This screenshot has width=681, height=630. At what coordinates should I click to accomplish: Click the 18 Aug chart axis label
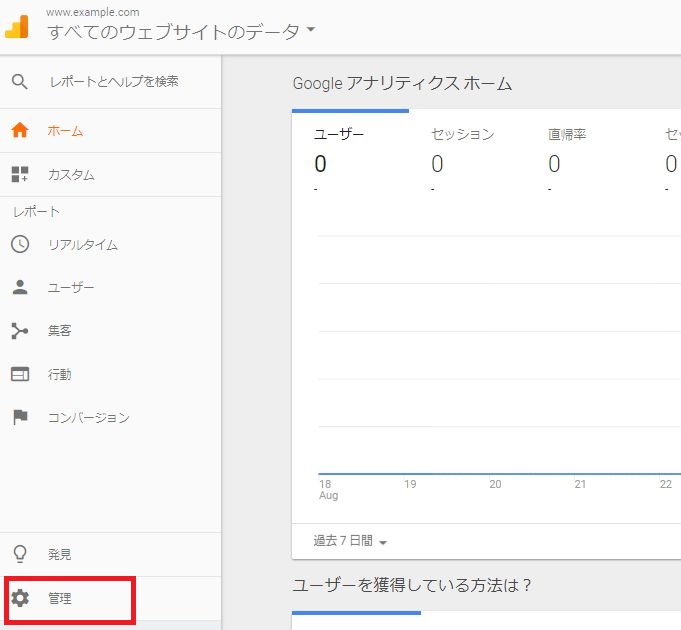point(328,489)
